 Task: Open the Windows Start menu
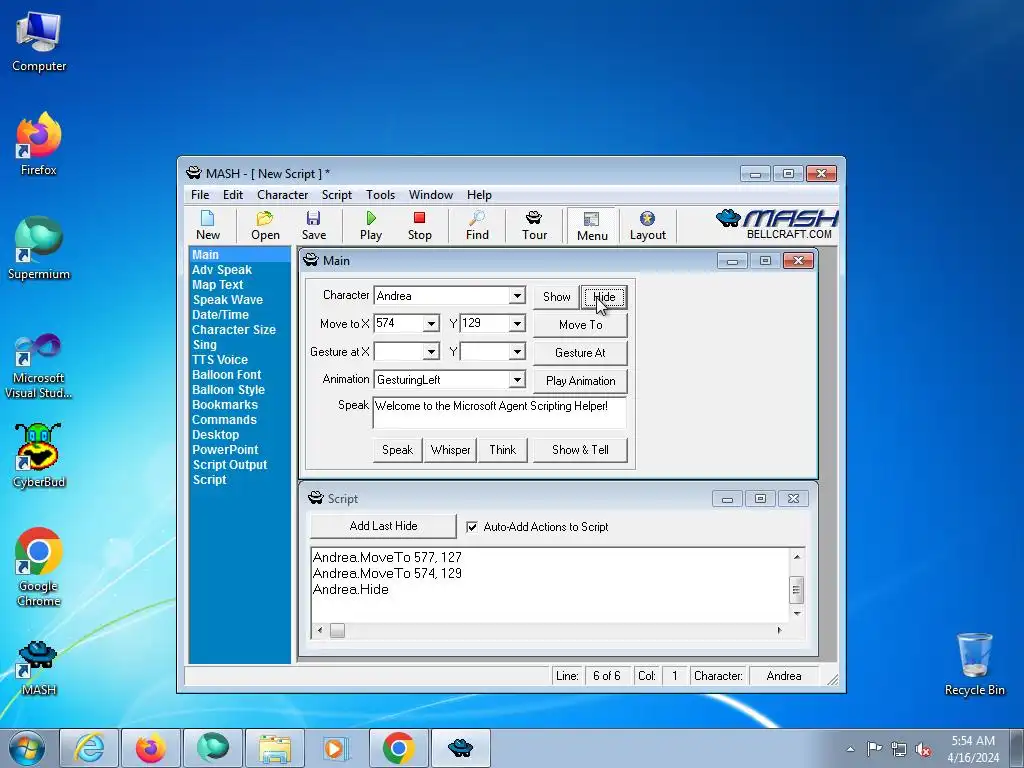27,748
